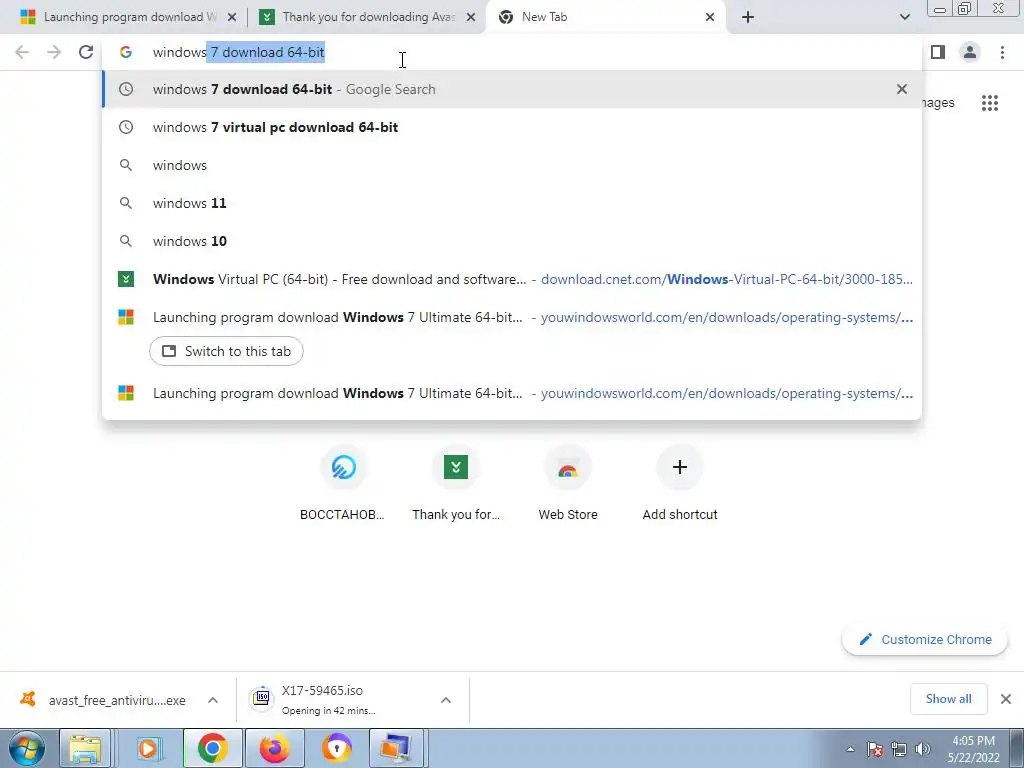Image resolution: width=1024 pixels, height=768 pixels.
Task: Close the downloads bar
Action: 1006,699
